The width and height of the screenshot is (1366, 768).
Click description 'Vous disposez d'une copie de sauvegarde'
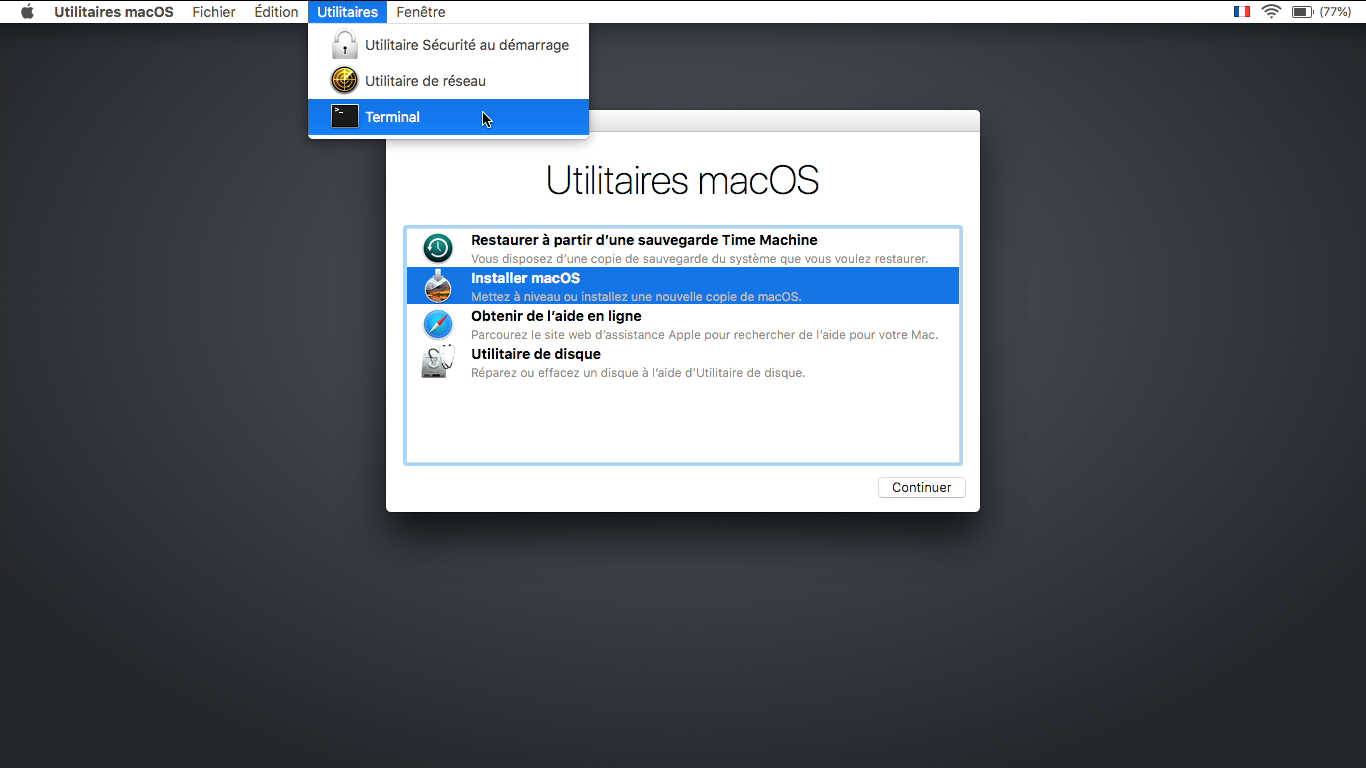click(699, 259)
